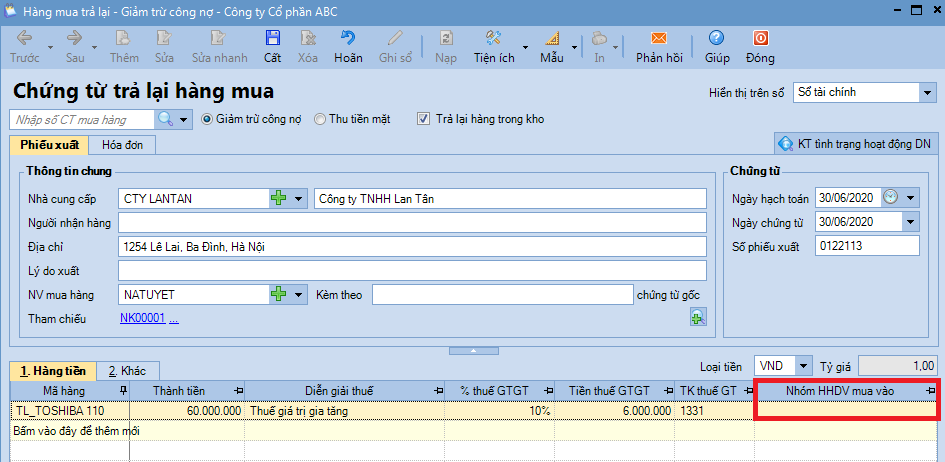Expand the Trước button dropdown arrow
This screenshot has width=945, height=462.
click(x=50, y=46)
